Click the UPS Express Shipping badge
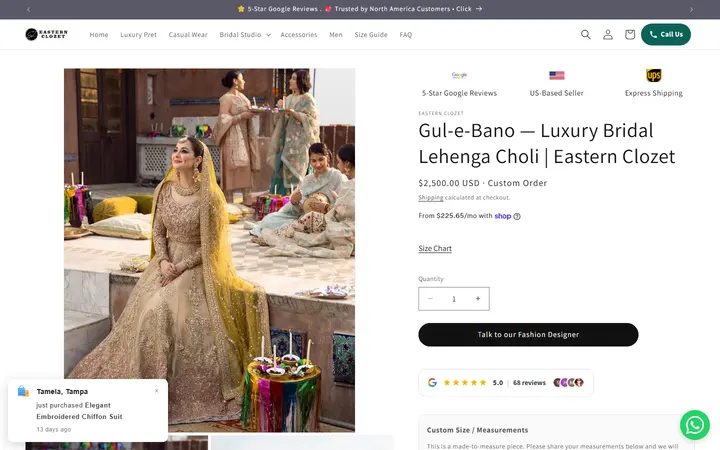Viewport: 720px width, 450px height. pos(653,75)
